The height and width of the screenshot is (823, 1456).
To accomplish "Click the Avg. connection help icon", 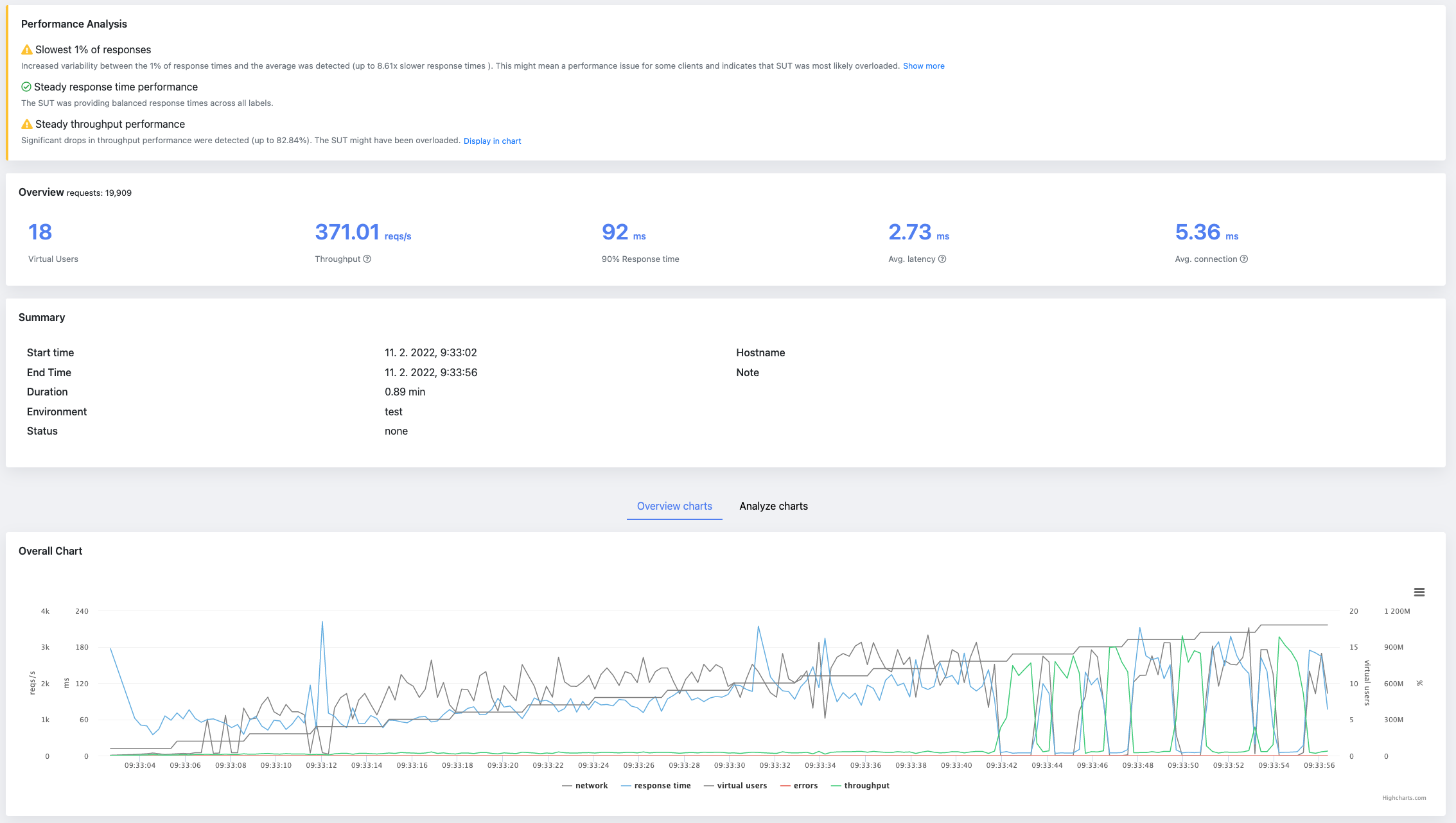I will [1244, 259].
